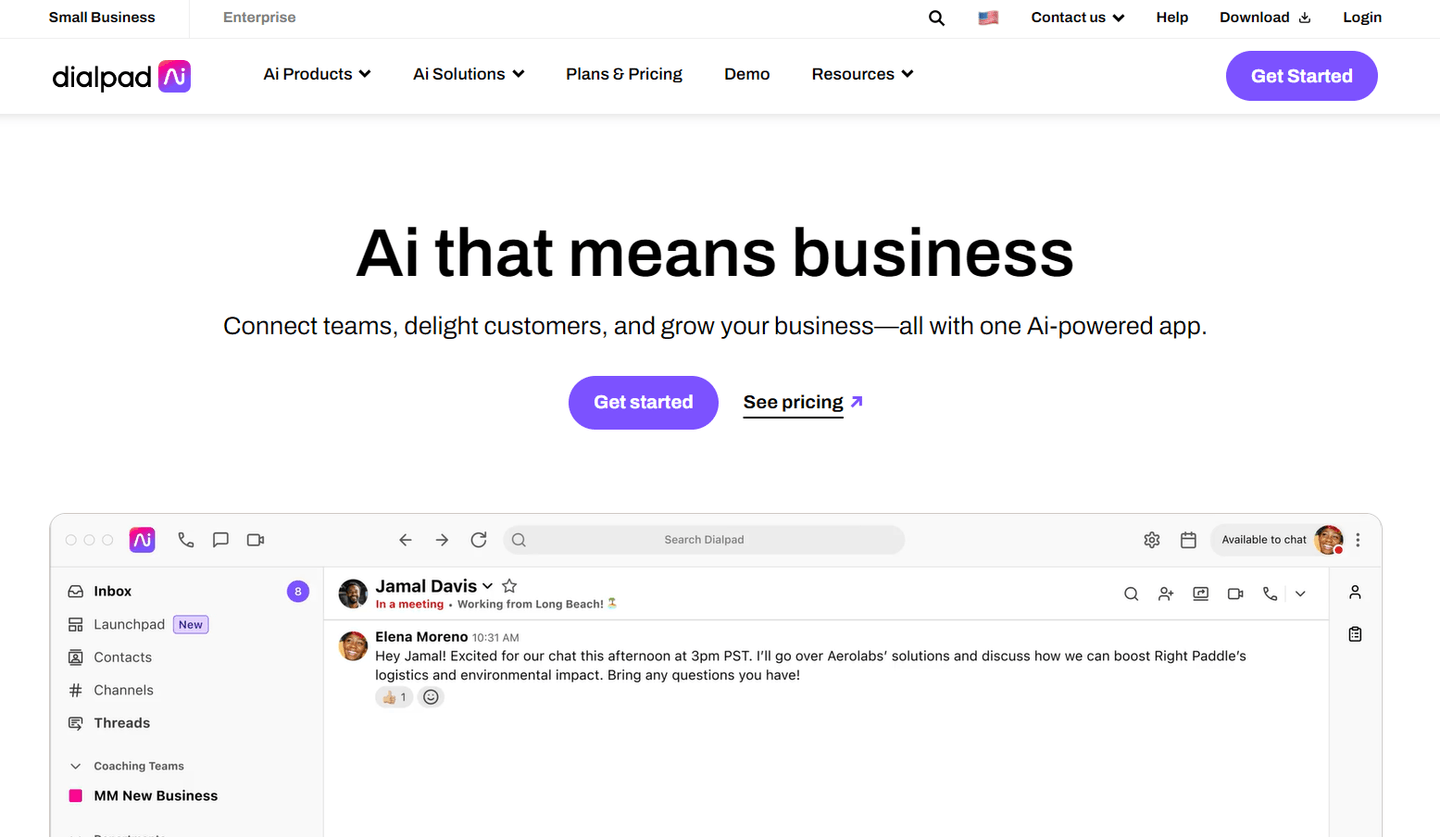Star the Jamal Davis conversation
Image resolution: width=1440 pixels, height=837 pixels.
point(509,586)
